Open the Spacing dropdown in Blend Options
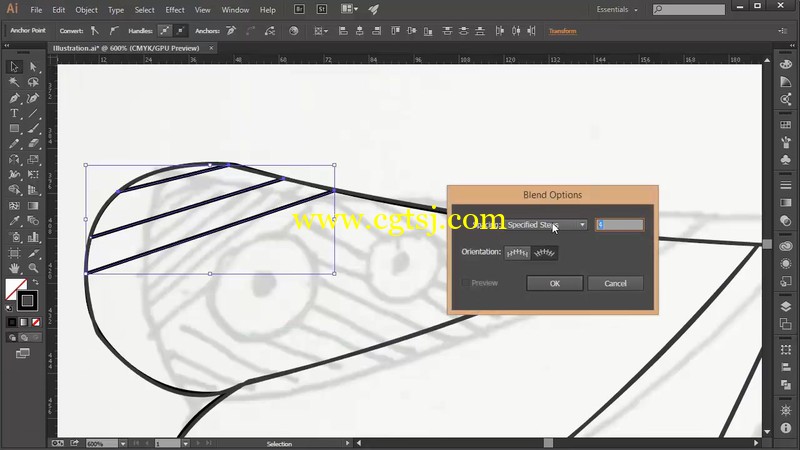The image size is (800, 450). click(x=546, y=224)
